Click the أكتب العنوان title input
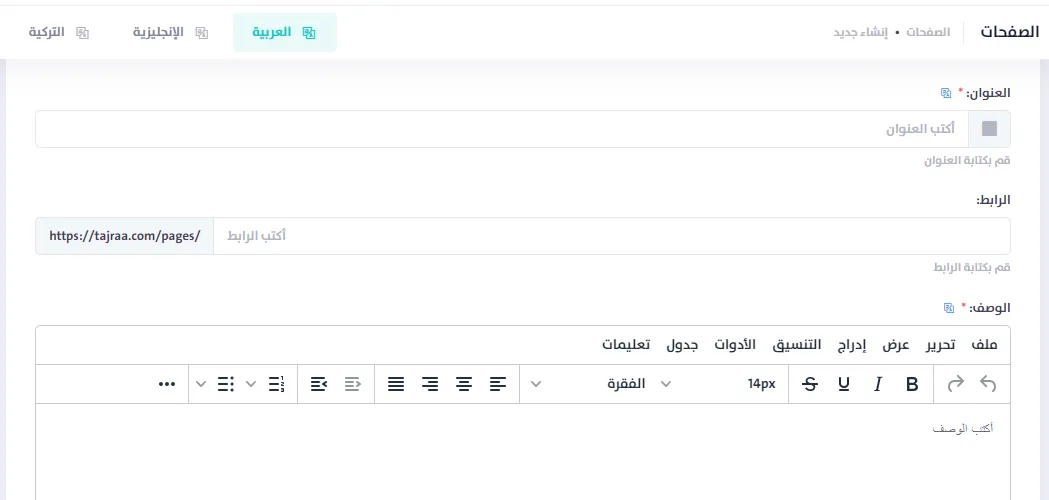Image resolution: width=1049 pixels, height=500 pixels. coord(502,129)
